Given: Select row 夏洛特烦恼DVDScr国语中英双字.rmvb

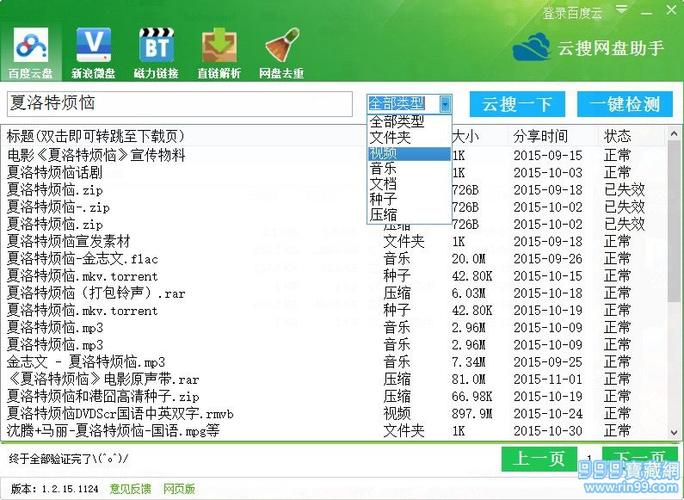Looking at the screenshot, I should [335, 414].
